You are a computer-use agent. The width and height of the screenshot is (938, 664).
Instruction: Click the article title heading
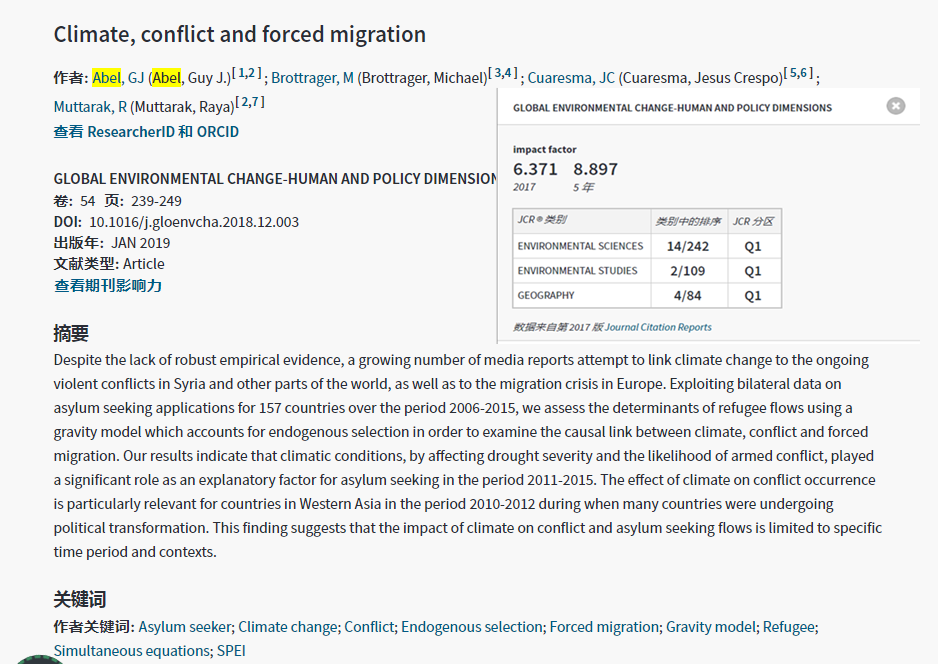(240, 35)
